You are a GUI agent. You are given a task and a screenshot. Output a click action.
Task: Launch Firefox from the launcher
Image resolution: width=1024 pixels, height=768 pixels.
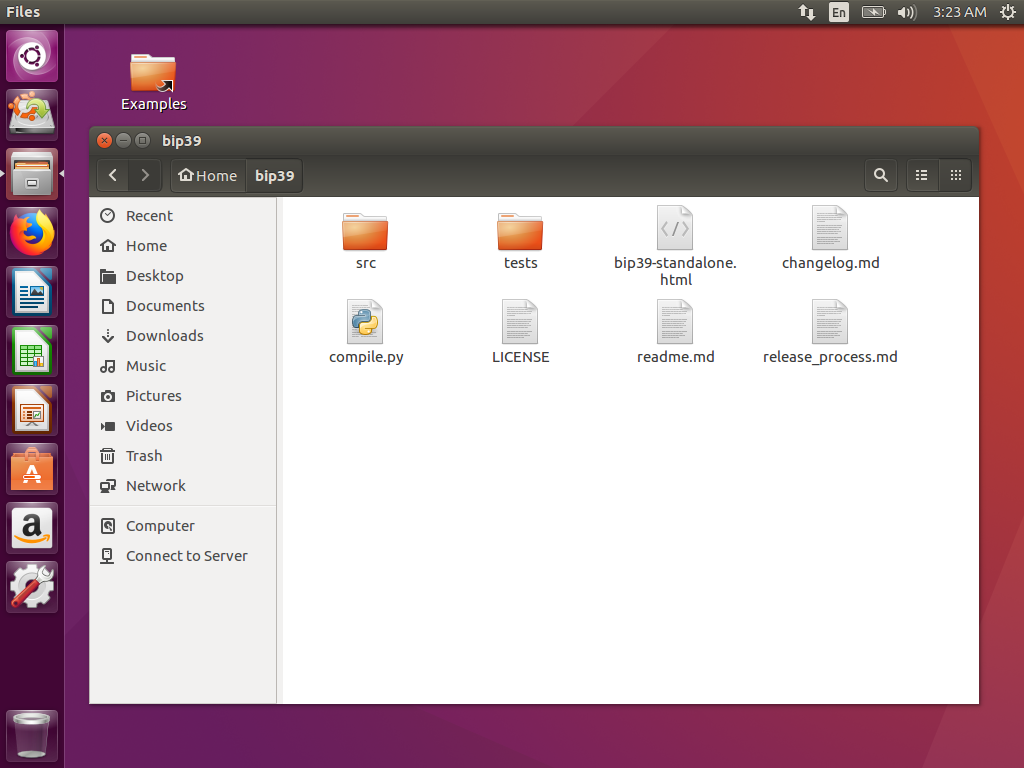(33, 233)
